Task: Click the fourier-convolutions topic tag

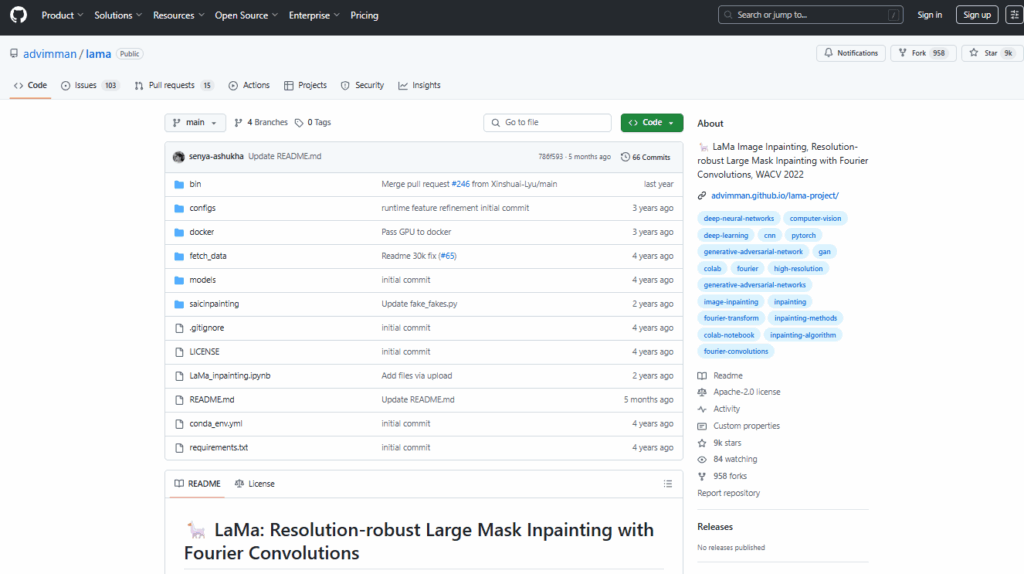Action: coord(736,351)
